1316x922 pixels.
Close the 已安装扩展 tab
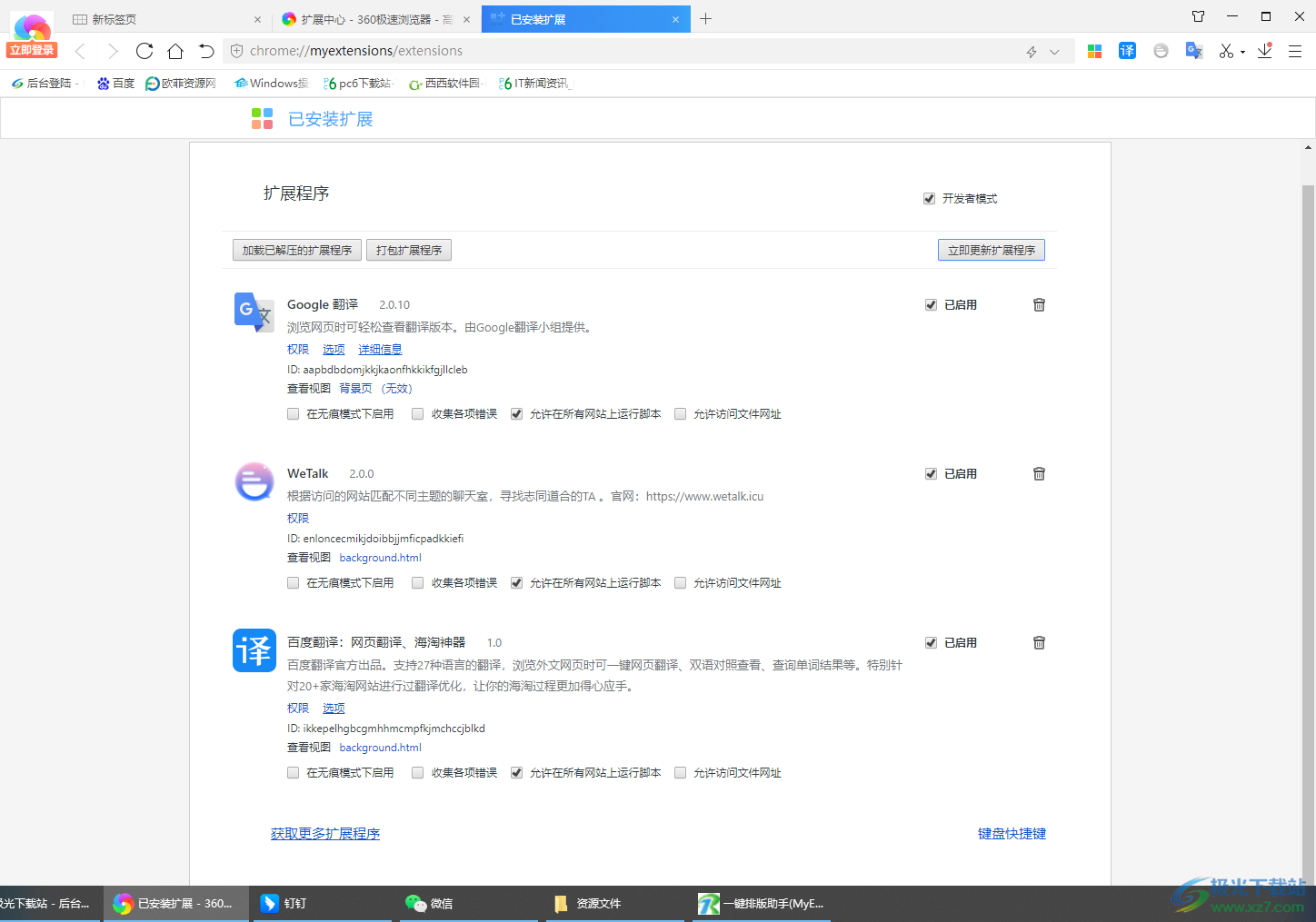point(675,19)
